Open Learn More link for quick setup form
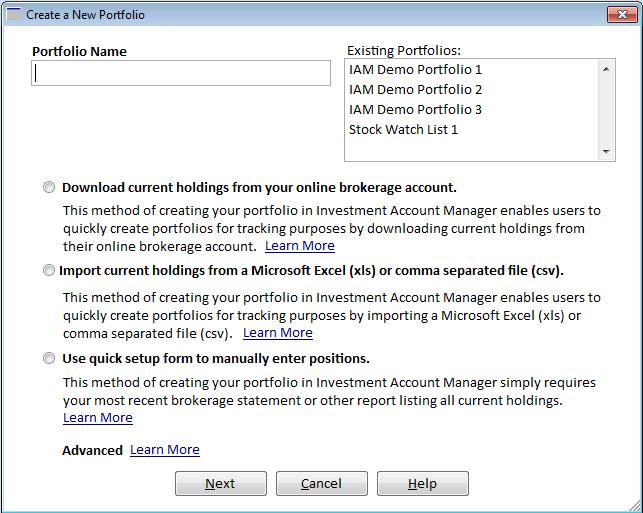 [98, 417]
